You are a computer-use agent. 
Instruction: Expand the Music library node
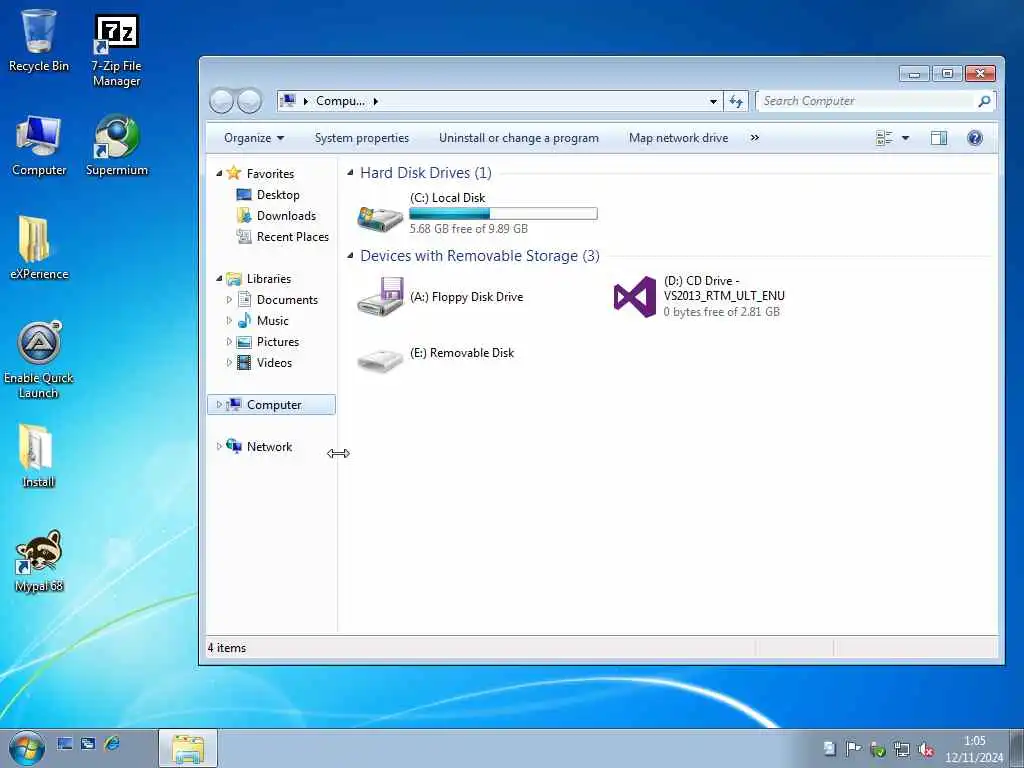click(229, 321)
